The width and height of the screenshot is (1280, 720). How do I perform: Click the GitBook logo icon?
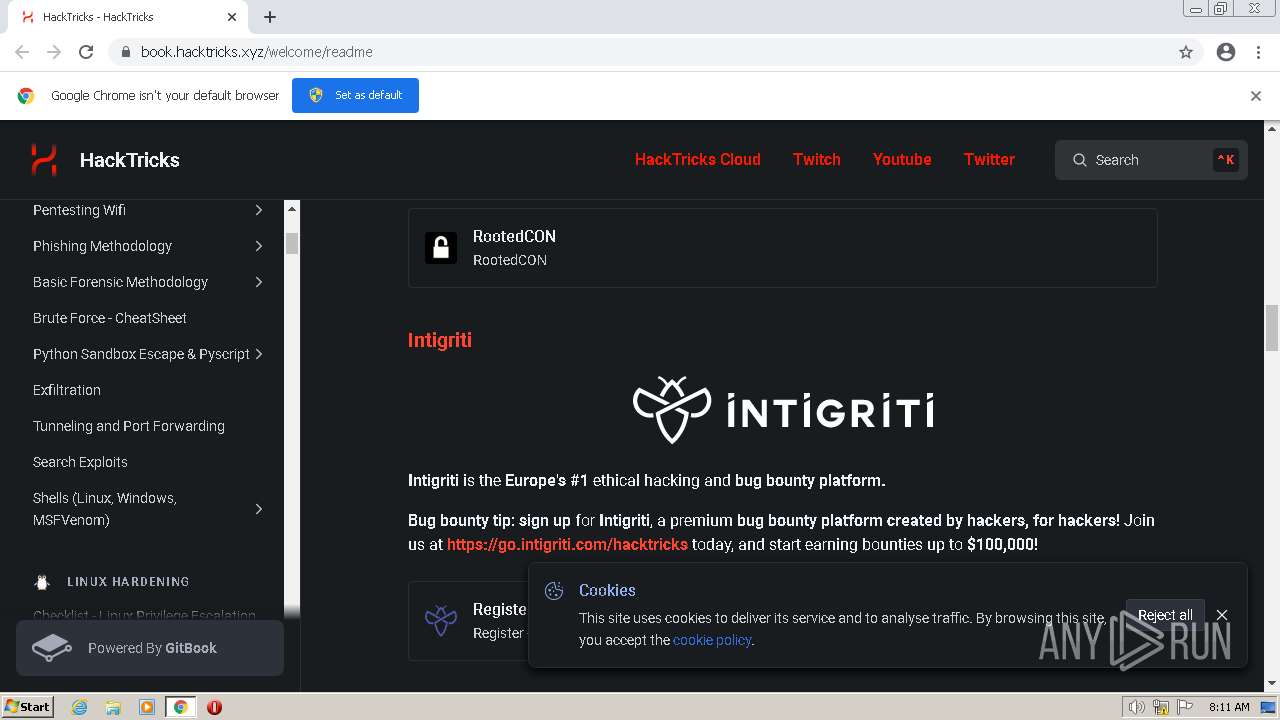coord(51,648)
